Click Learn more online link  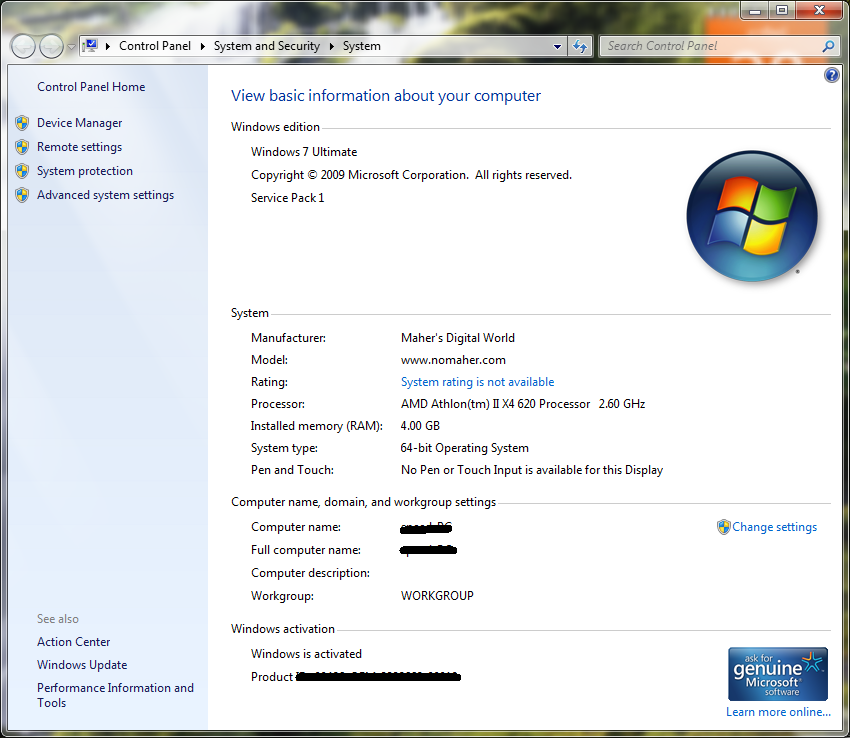pyautogui.click(x=778, y=712)
